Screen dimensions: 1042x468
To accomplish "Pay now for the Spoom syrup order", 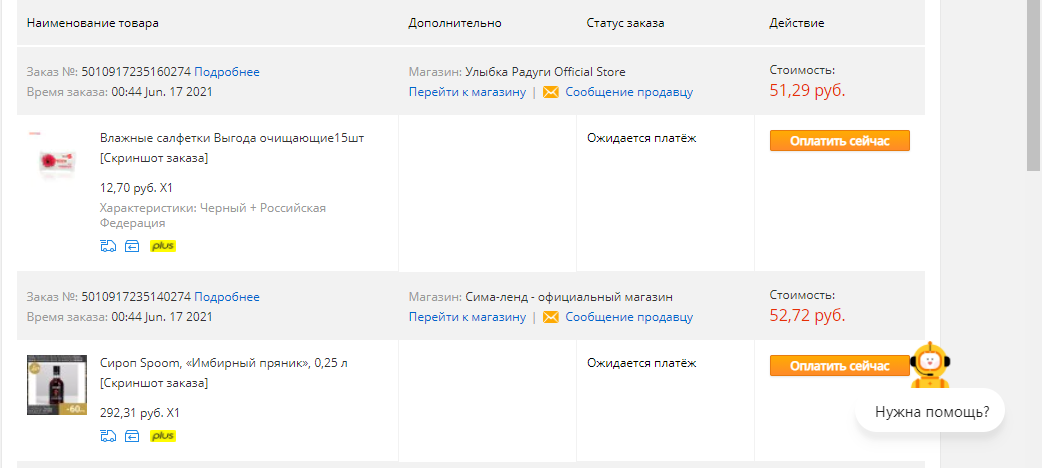I will 839,366.
